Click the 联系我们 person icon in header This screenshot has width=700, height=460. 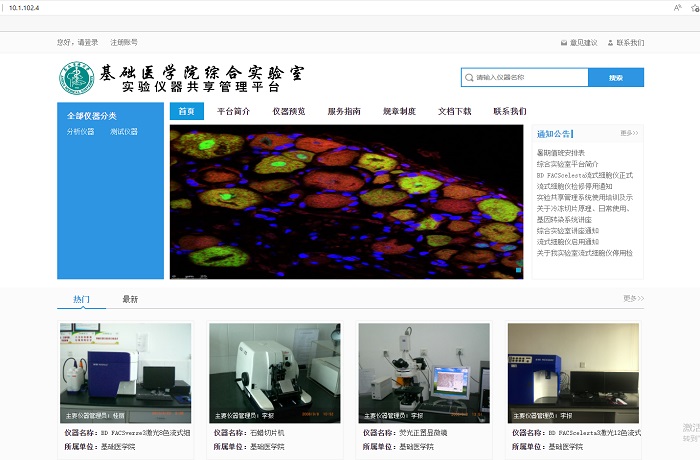609,43
